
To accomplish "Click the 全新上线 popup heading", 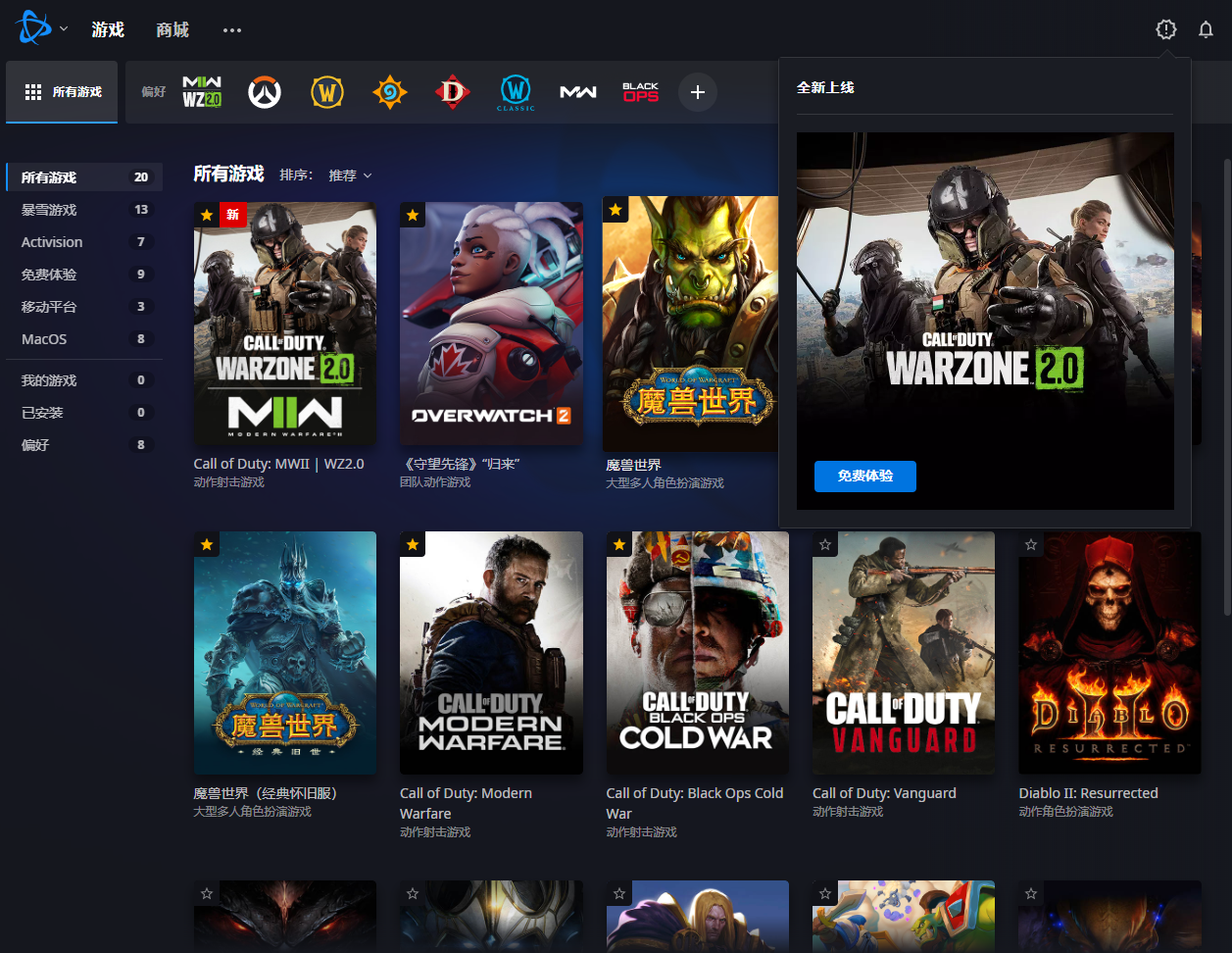I will 825,87.
